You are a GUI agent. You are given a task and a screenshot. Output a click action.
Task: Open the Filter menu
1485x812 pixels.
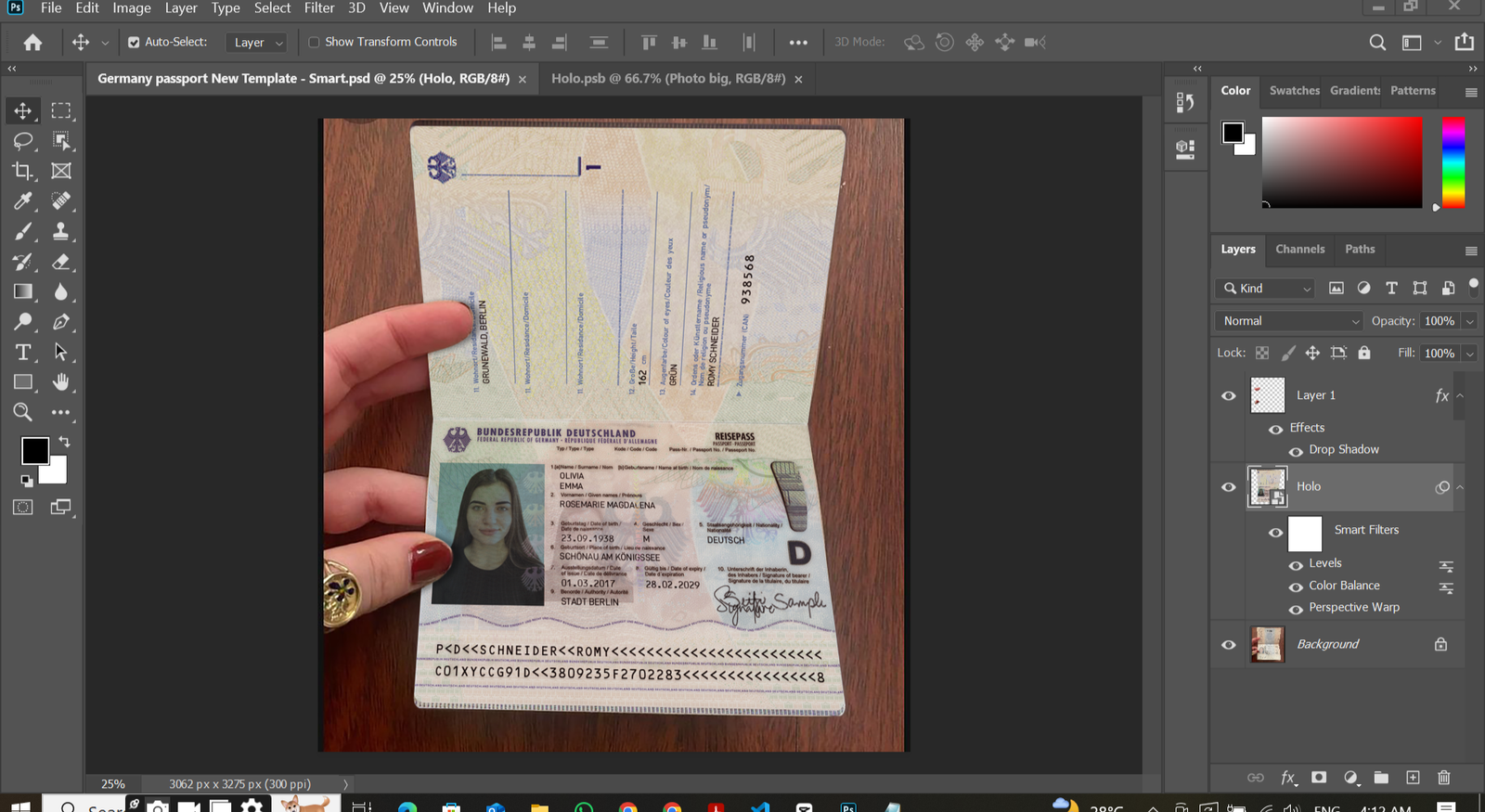(x=319, y=8)
